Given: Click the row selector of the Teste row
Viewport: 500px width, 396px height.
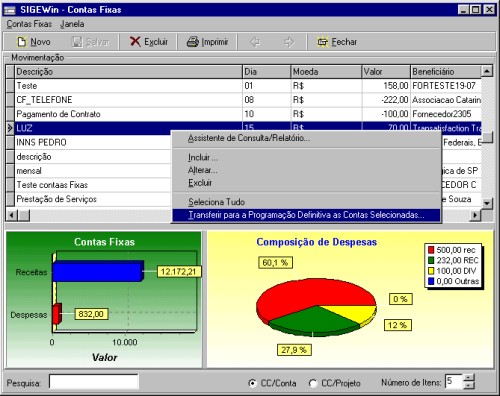Looking at the screenshot, I should pos(10,86).
